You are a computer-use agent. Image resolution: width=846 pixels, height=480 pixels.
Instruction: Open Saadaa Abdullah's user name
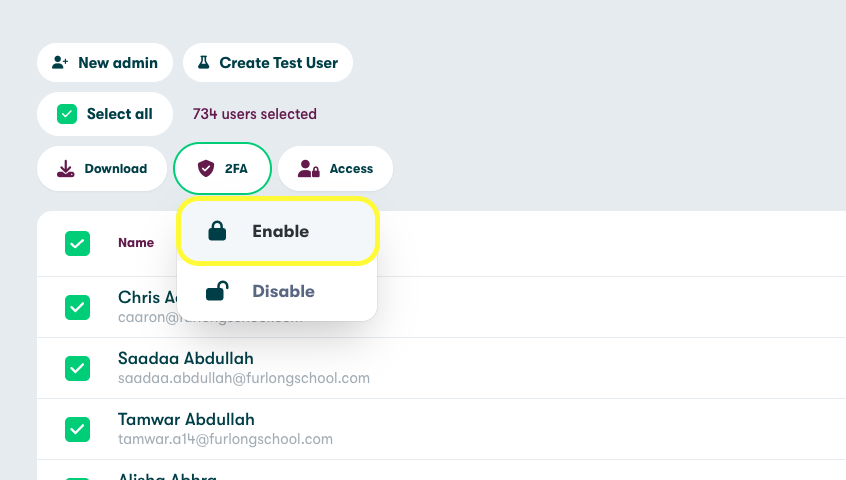pyautogui.click(x=185, y=358)
